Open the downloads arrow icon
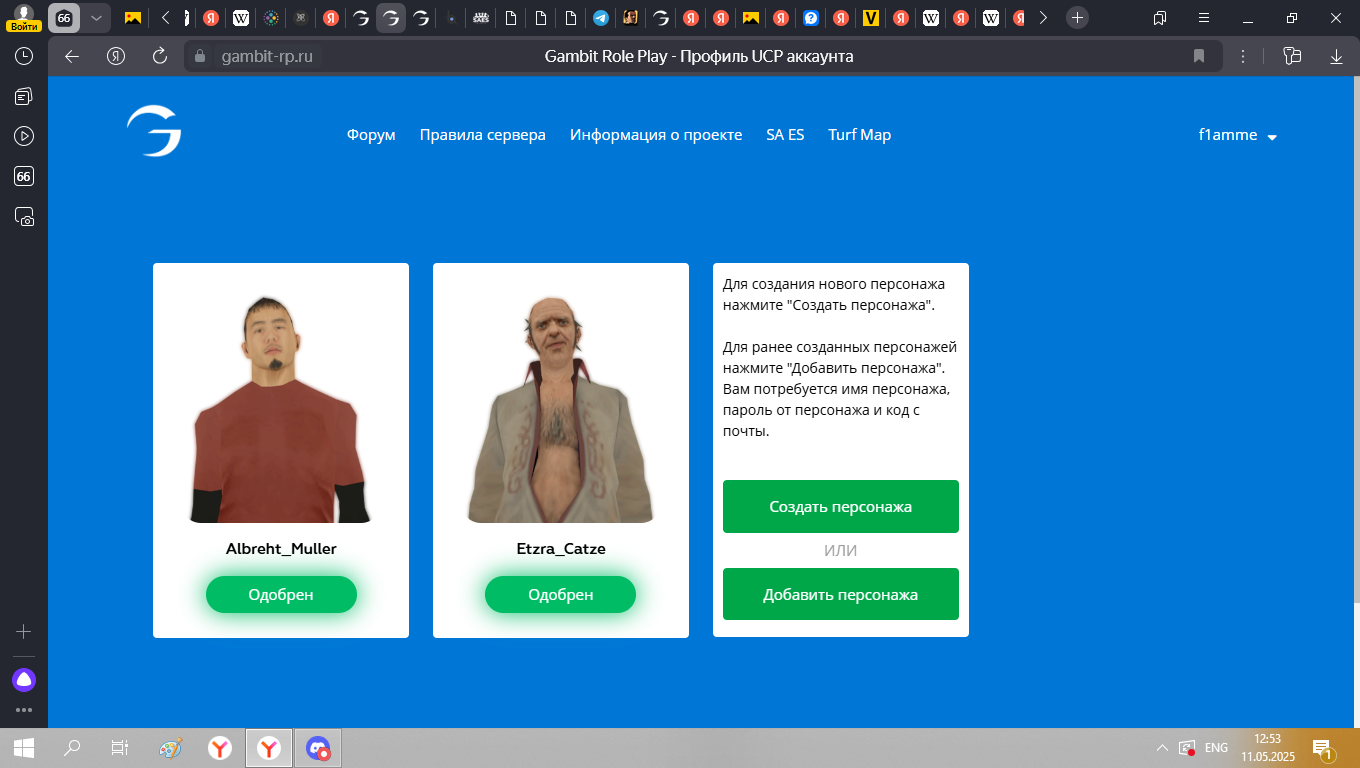1360x768 pixels. tap(1336, 56)
